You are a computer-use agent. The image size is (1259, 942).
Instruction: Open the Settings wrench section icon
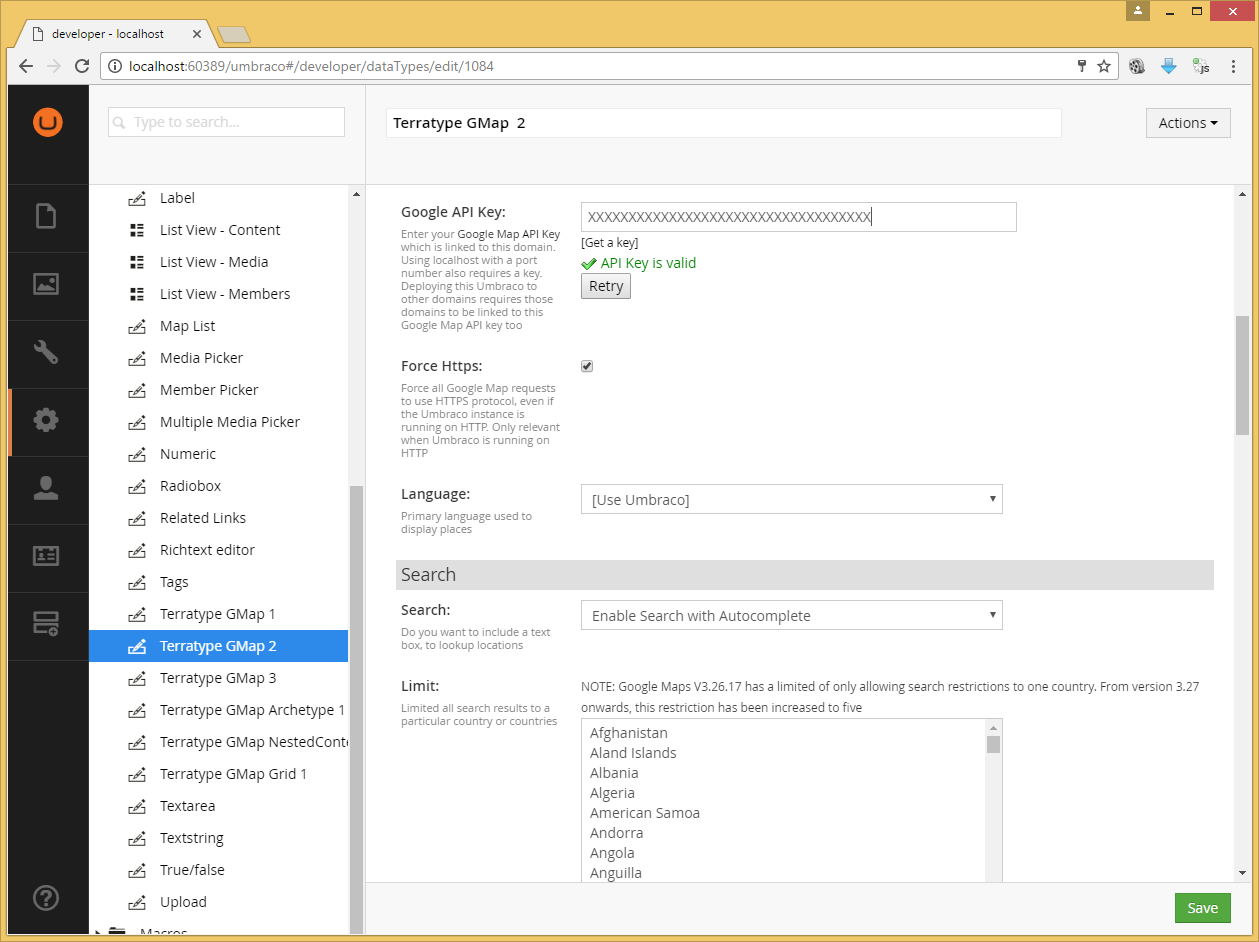47,352
